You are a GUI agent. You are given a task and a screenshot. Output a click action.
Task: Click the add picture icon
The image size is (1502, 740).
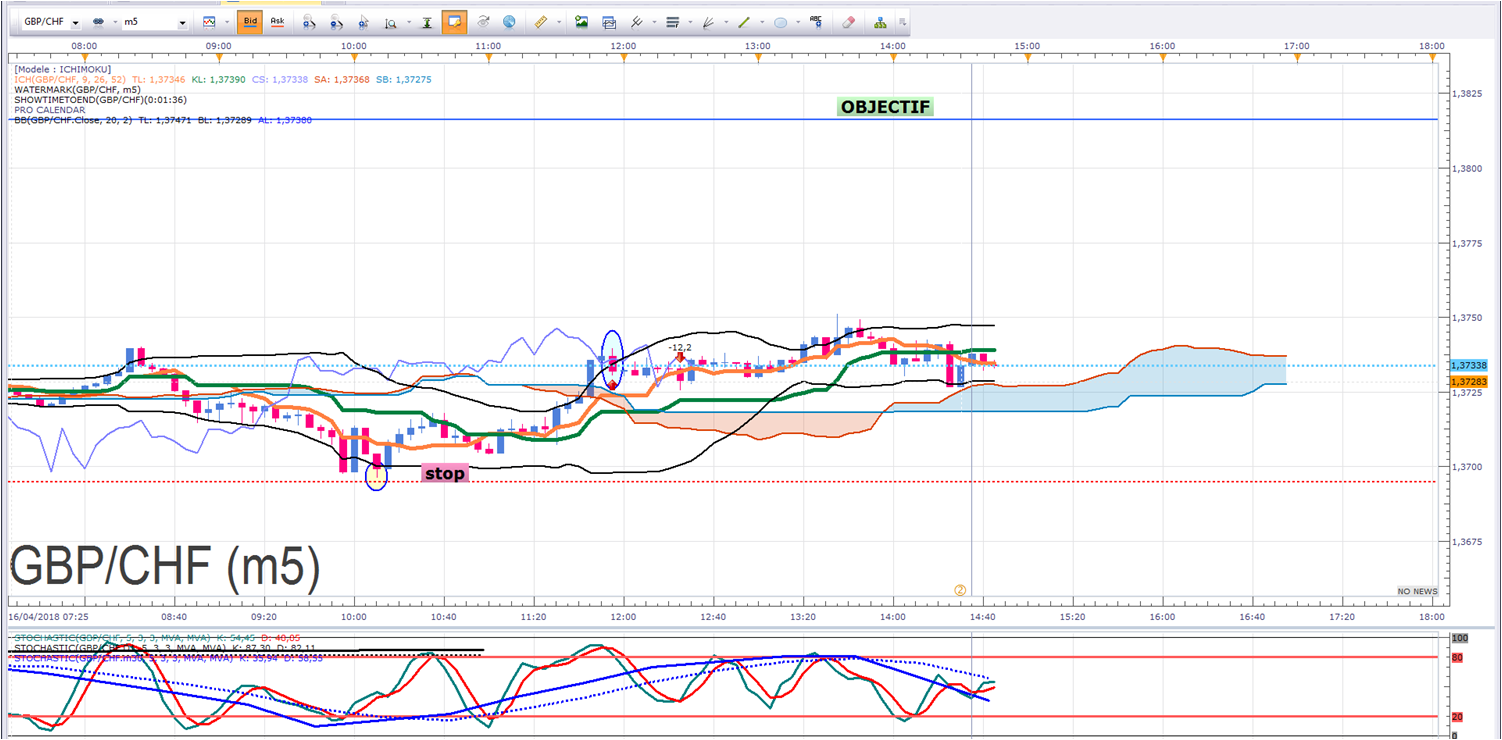coord(582,22)
